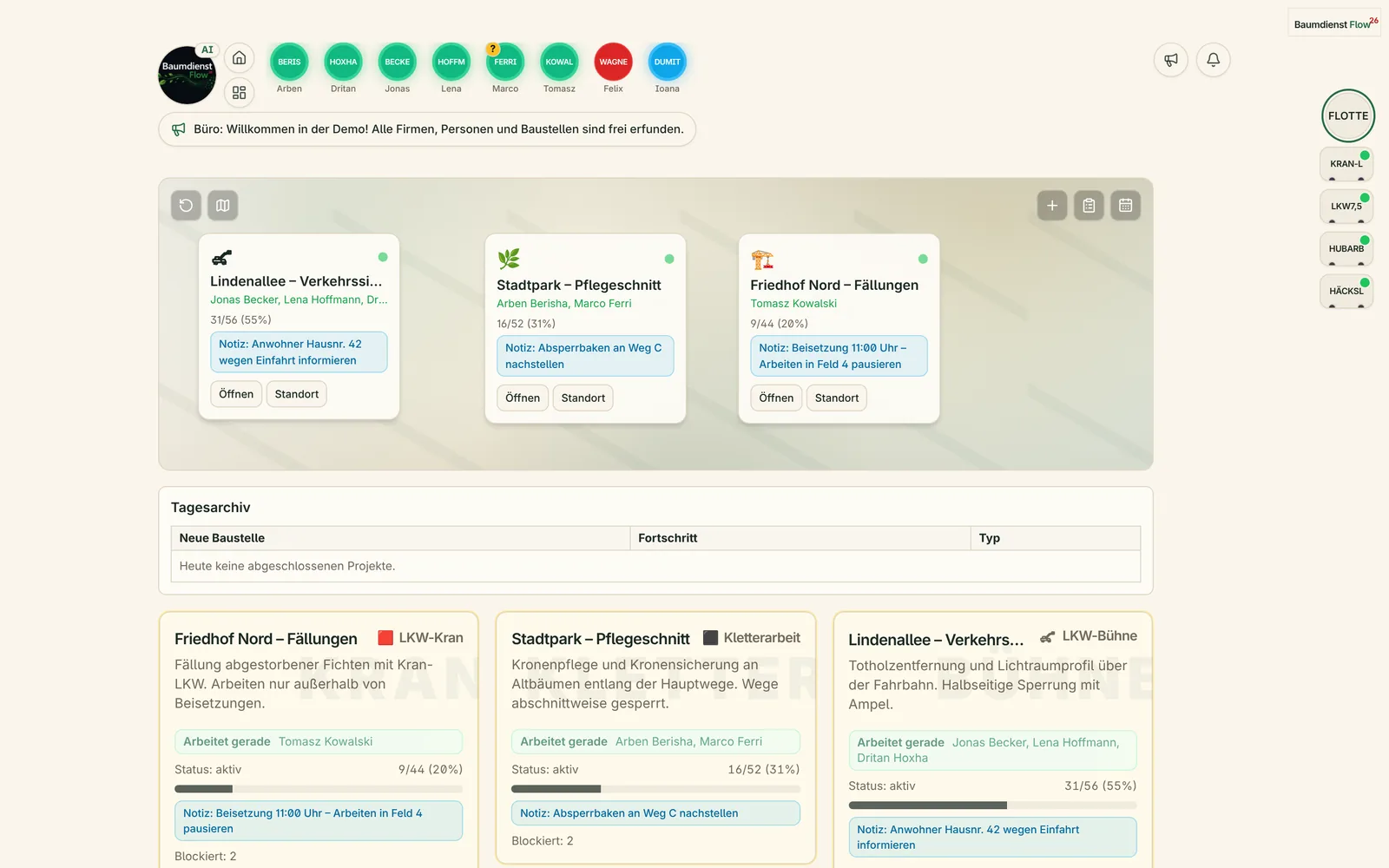
Task: Select employee Felix Wagner avatar
Action: (x=613, y=62)
